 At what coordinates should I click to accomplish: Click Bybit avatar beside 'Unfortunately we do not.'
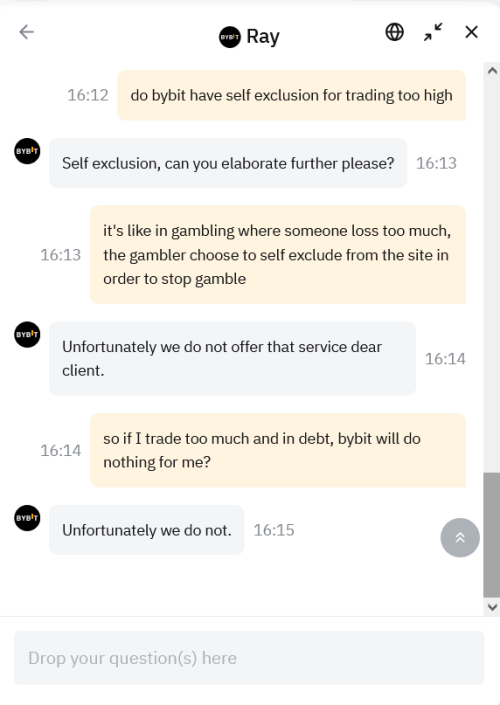click(x=27, y=518)
